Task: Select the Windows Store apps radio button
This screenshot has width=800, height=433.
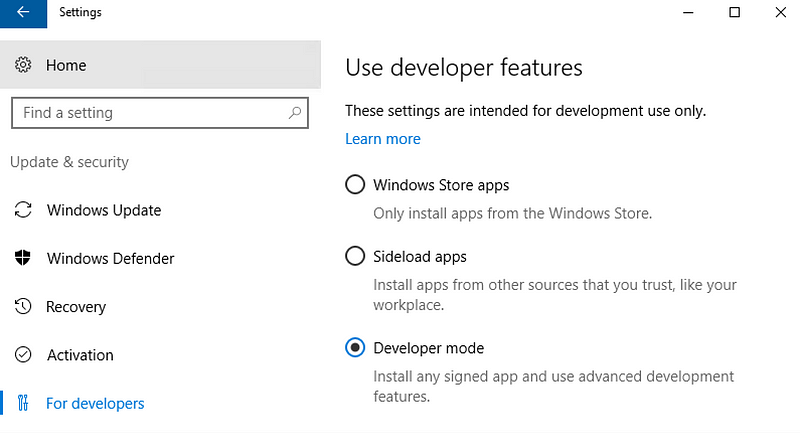Action: [x=355, y=184]
